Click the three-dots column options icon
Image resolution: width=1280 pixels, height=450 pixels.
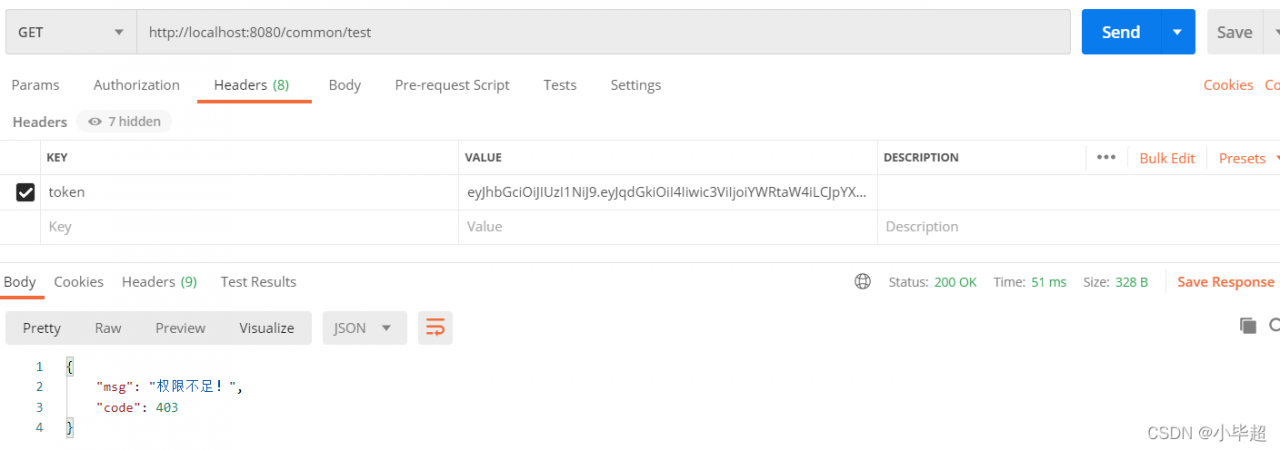tap(1105, 158)
